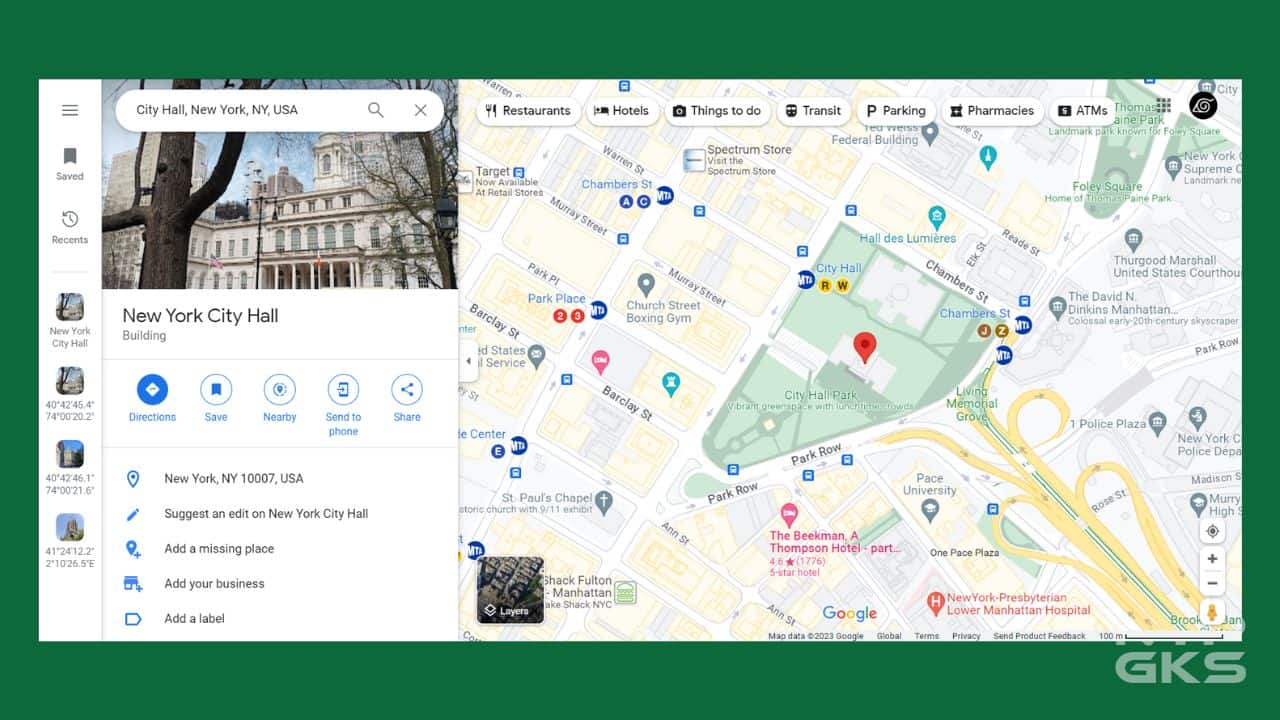Screen dimensions: 1280x720
Task: Click the search magnifier icon
Action: (376, 110)
